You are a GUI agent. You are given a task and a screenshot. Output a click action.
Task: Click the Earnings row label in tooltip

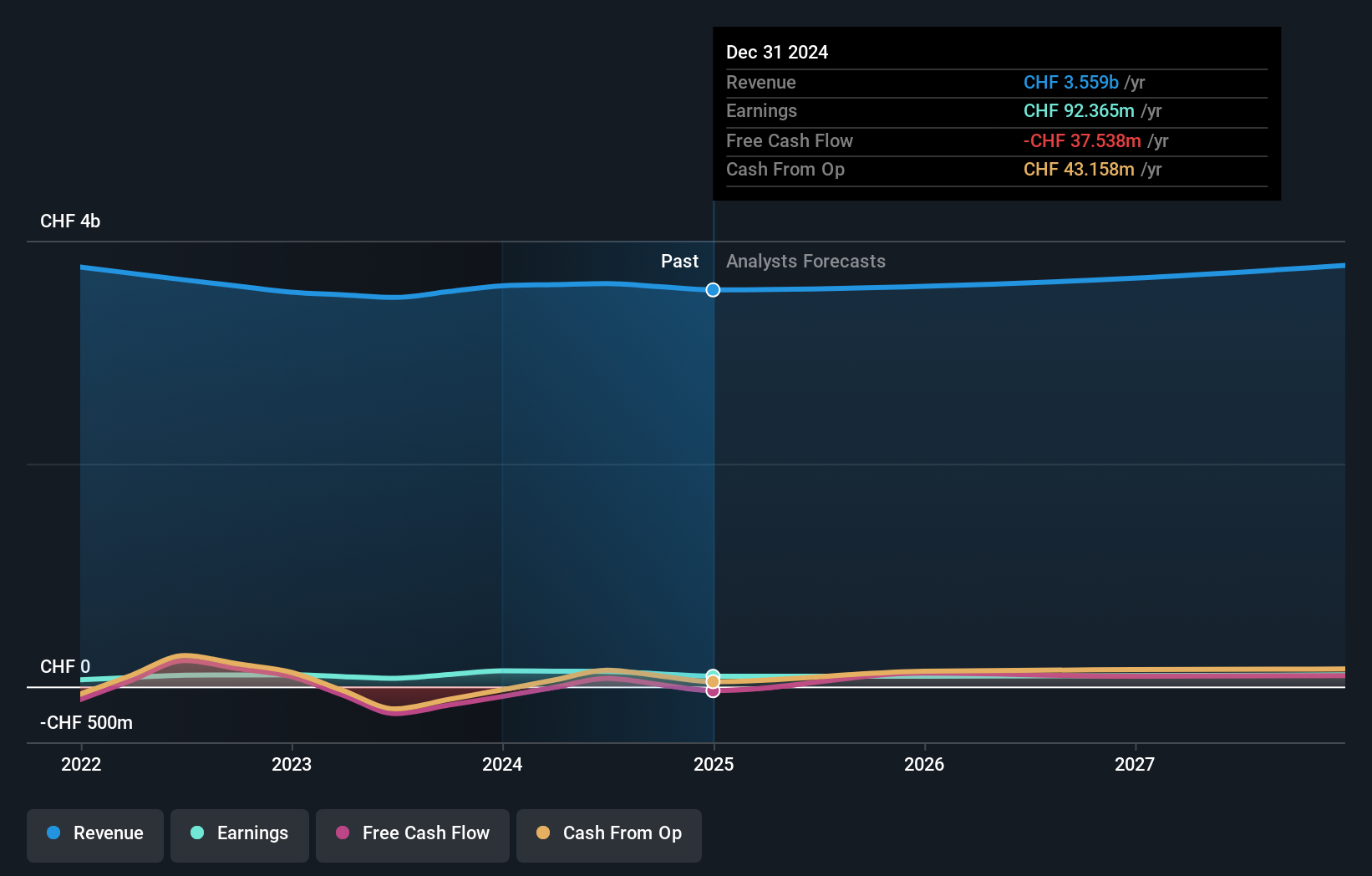click(x=761, y=111)
